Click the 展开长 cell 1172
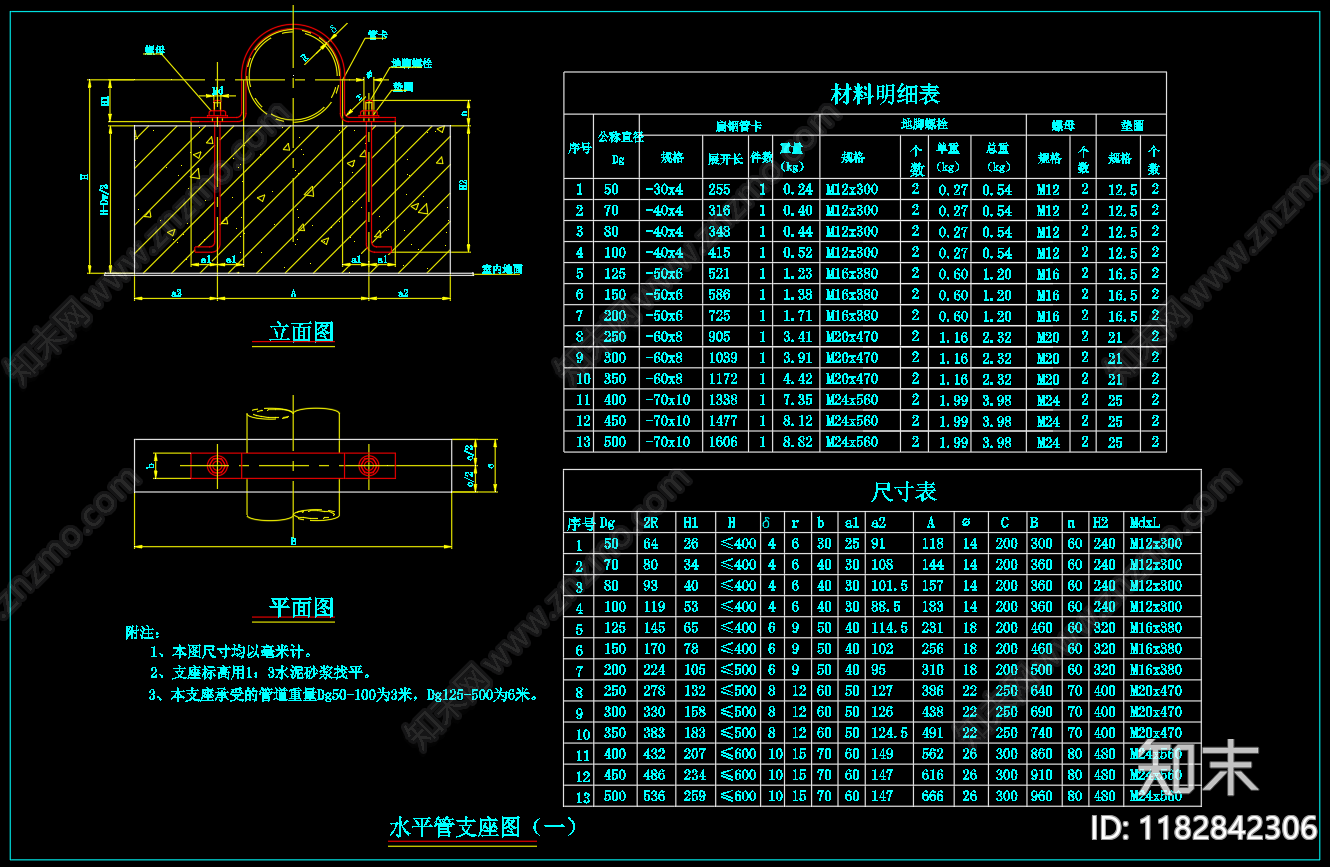 [x=722, y=378]
